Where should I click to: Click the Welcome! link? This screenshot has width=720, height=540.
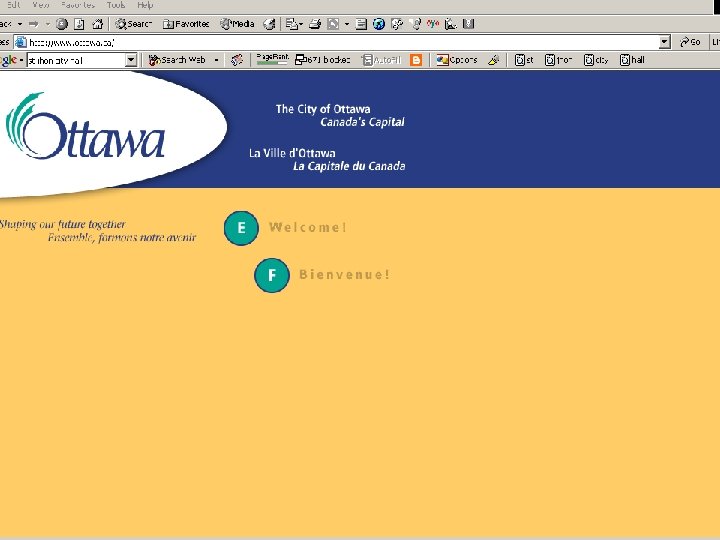tap(308, 227)
